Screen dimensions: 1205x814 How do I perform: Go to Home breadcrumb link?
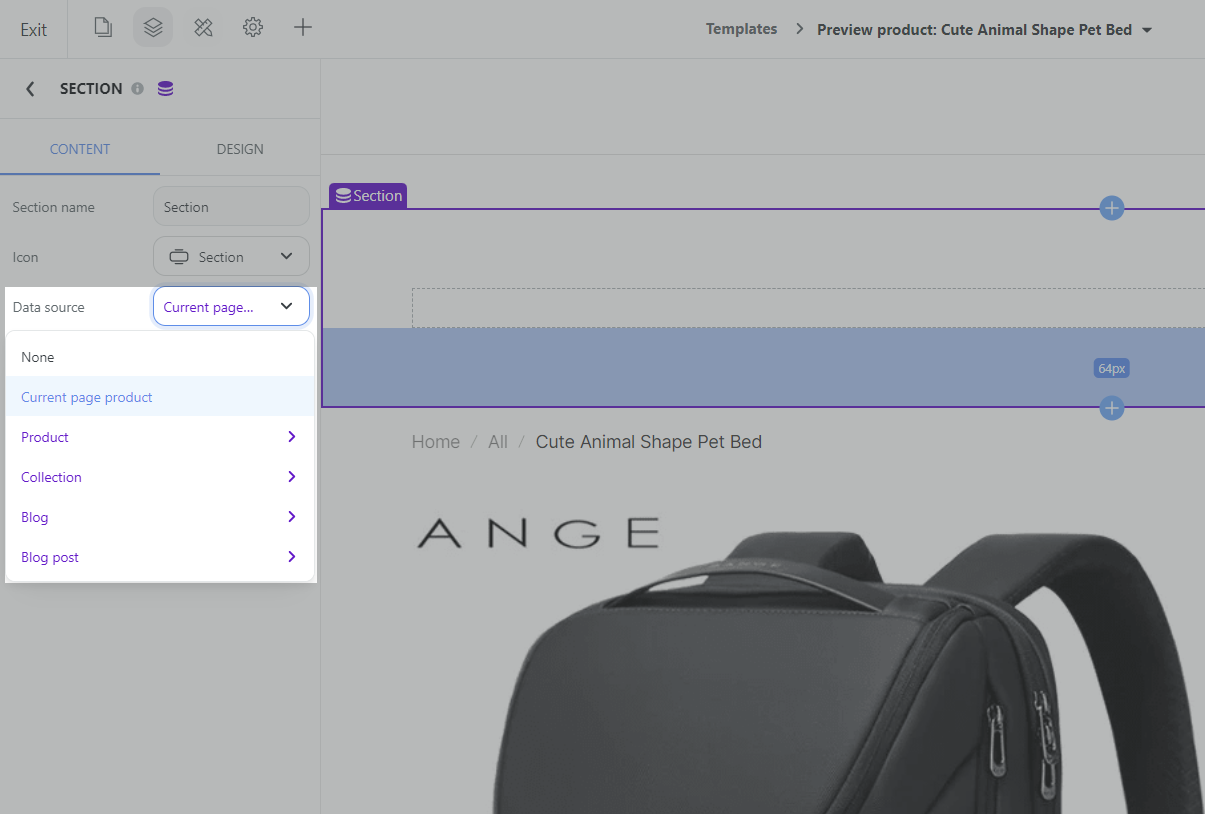[x=435, y=442]
